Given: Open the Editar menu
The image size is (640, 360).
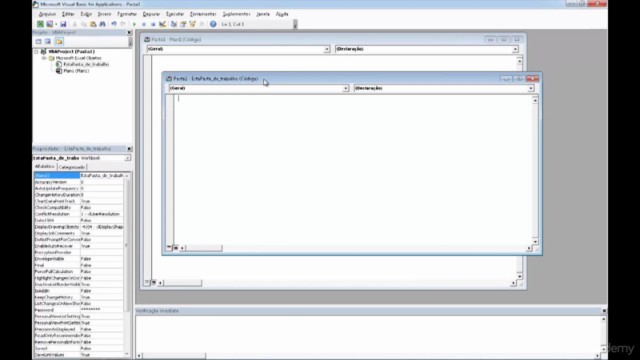Looking at the screenshot, I should 68,14.
